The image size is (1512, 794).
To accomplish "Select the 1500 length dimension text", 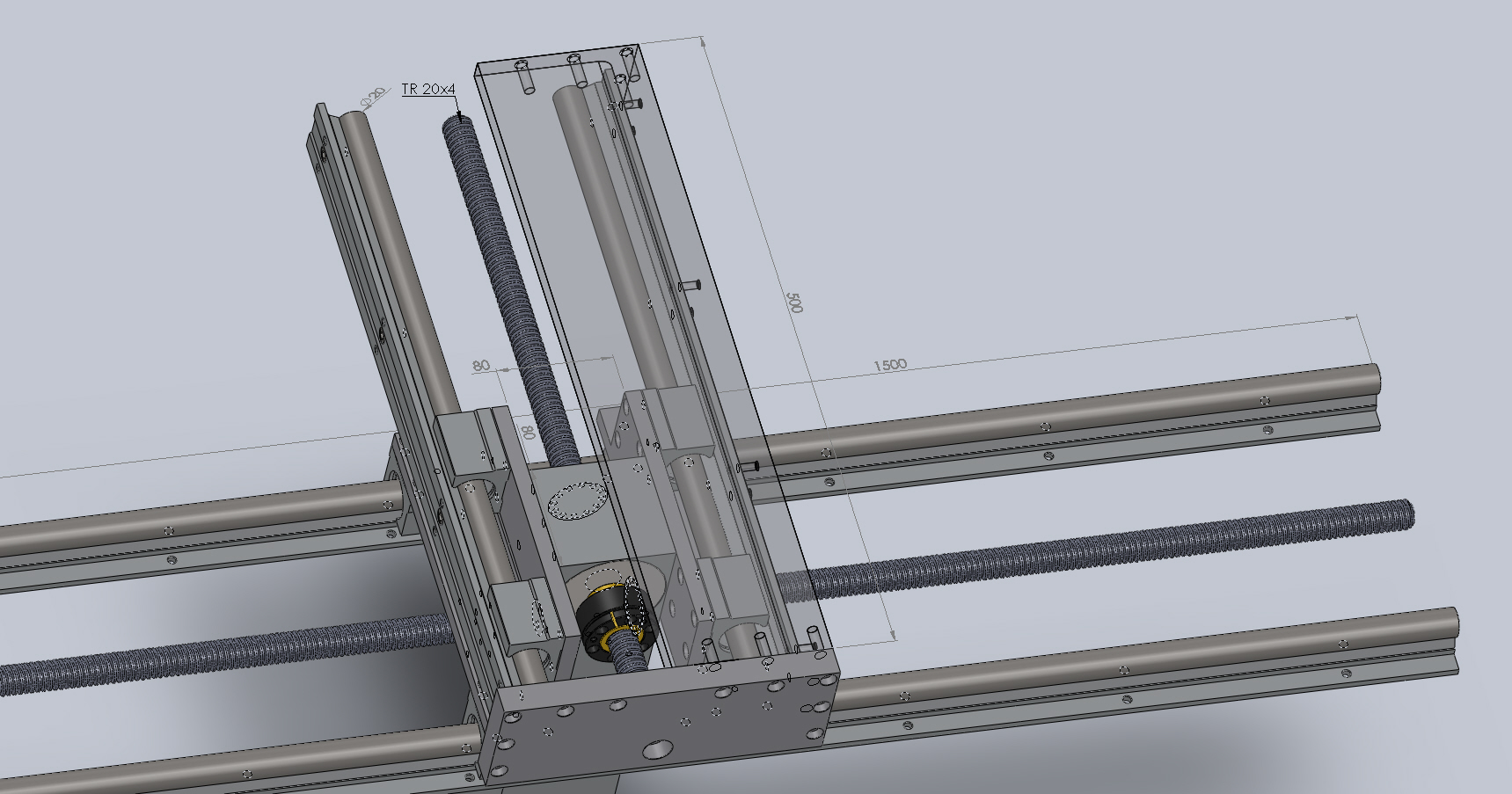I will click(889, 365).
